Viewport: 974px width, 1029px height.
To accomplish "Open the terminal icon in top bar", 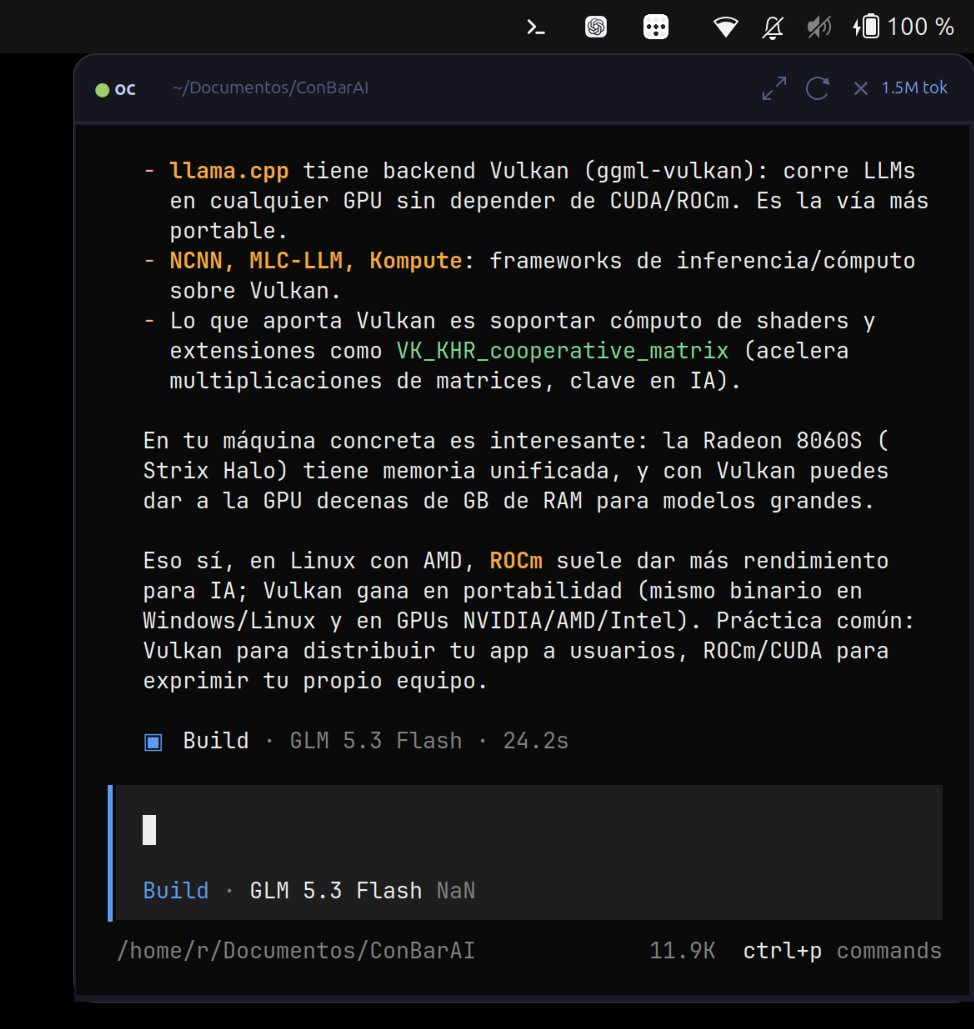I will tap(536, 27).
